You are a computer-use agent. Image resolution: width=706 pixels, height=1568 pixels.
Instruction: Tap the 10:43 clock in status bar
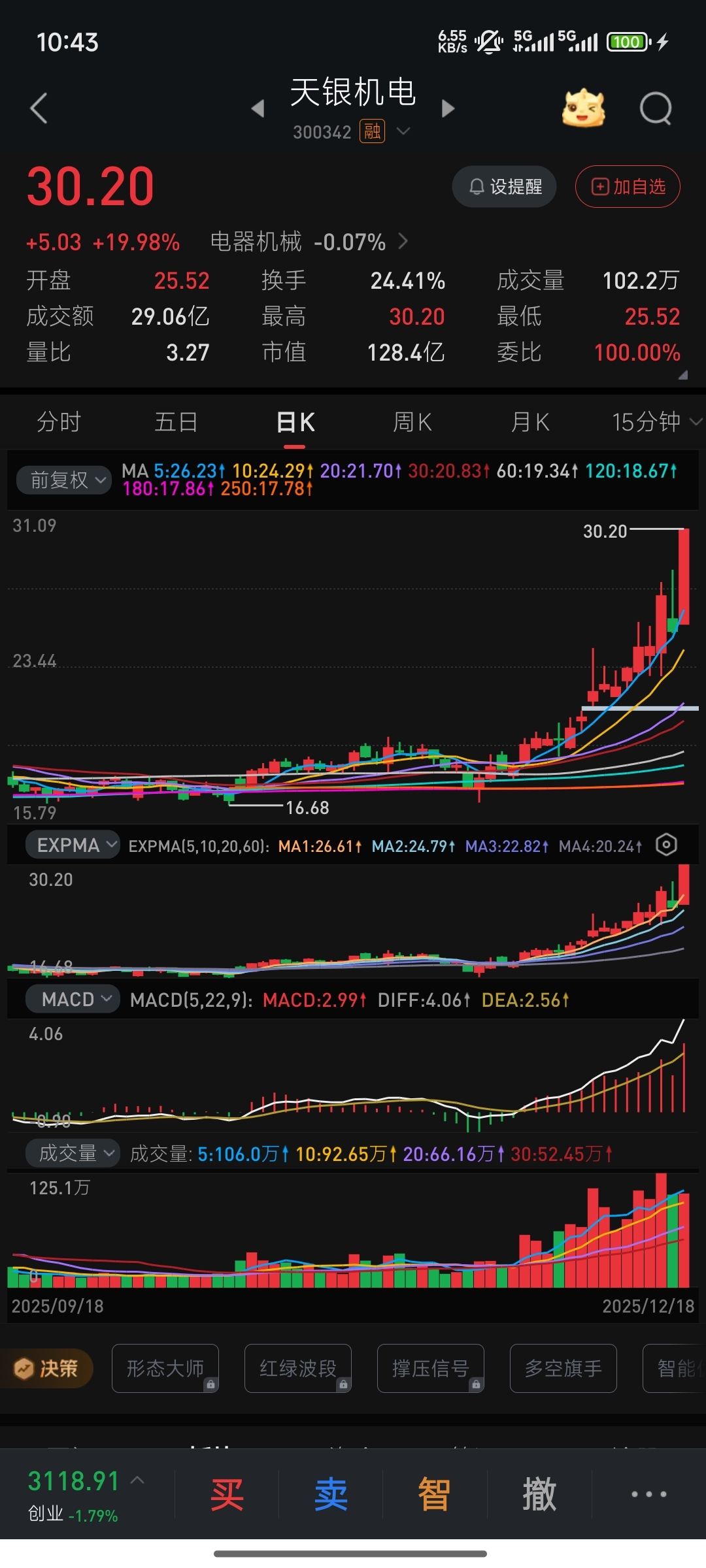(67, 42)
